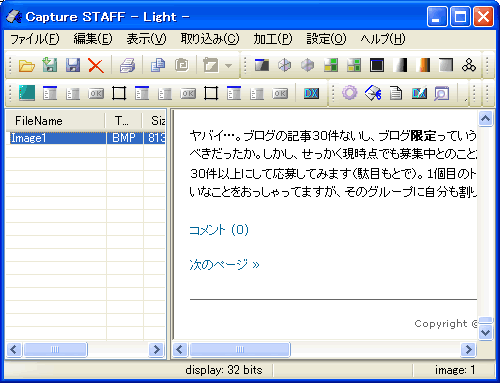Open the ファイル(F) menu
The width and height of the screenshot is (500, 383).
pyautogui.click(x=35, y=39)
